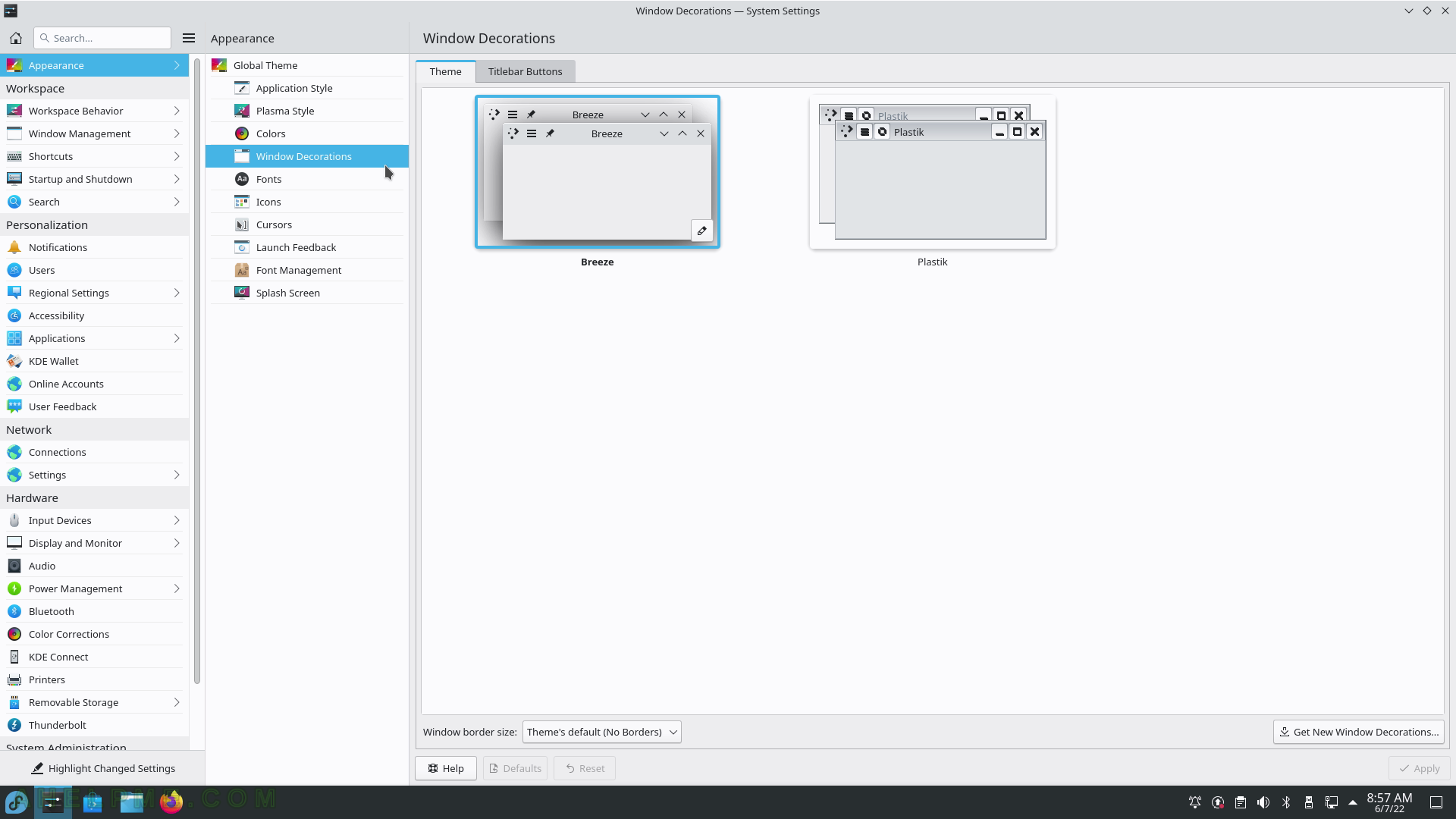
Task: Click the sidebar vertical scrollbar
Action: tap(197, 372)
